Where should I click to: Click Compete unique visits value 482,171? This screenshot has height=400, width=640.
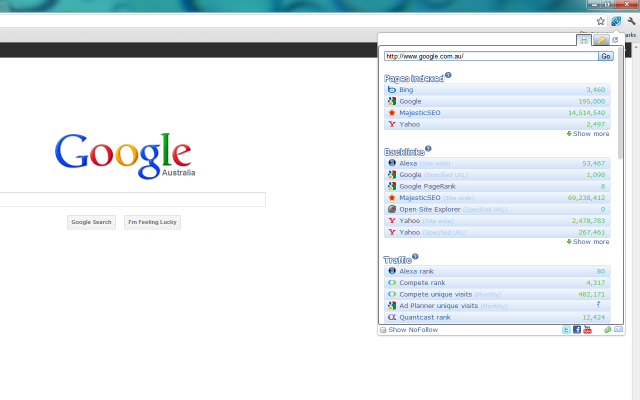pyautogui.click(x=592, y=294)
